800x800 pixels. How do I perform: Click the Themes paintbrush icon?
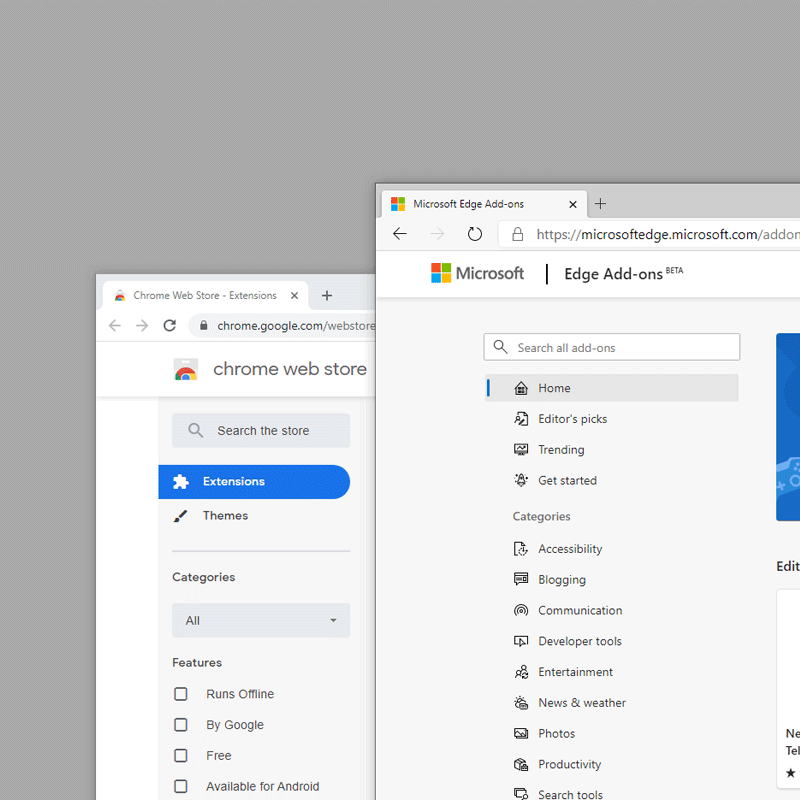[x=180, y=516]
